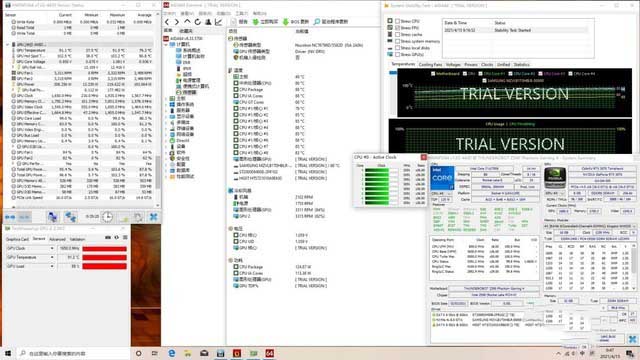Click the taskbar search box

coord(73,353)
